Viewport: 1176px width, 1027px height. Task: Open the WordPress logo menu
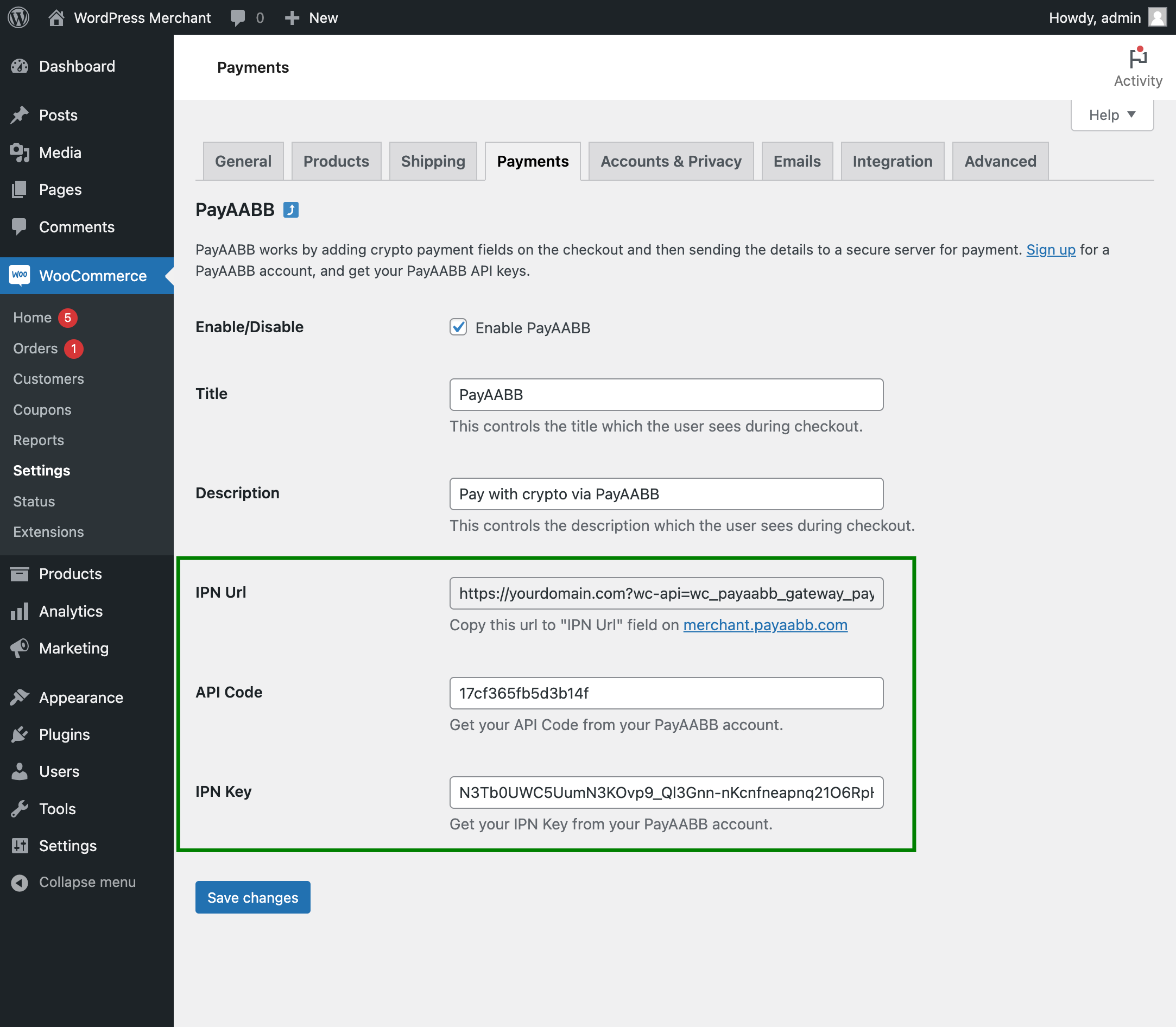(x=18, y=17)
